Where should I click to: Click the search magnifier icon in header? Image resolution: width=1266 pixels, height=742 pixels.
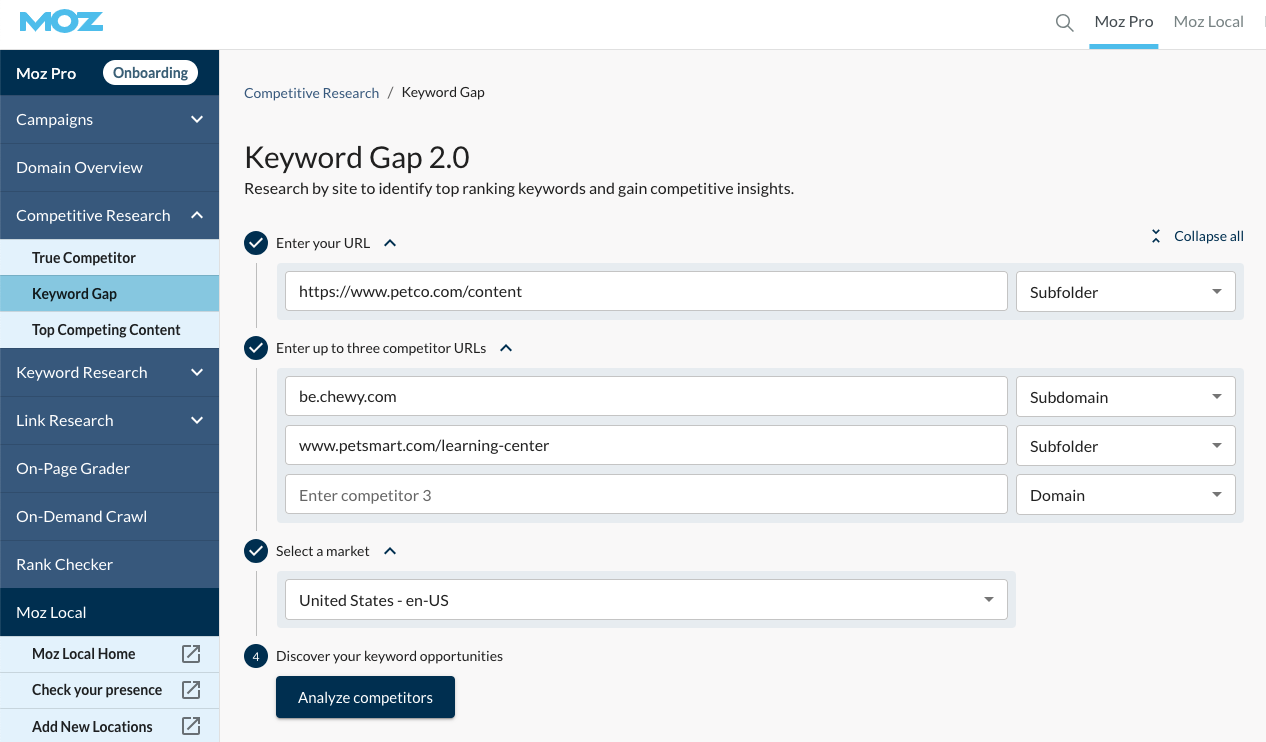(x=1065, y=22)
